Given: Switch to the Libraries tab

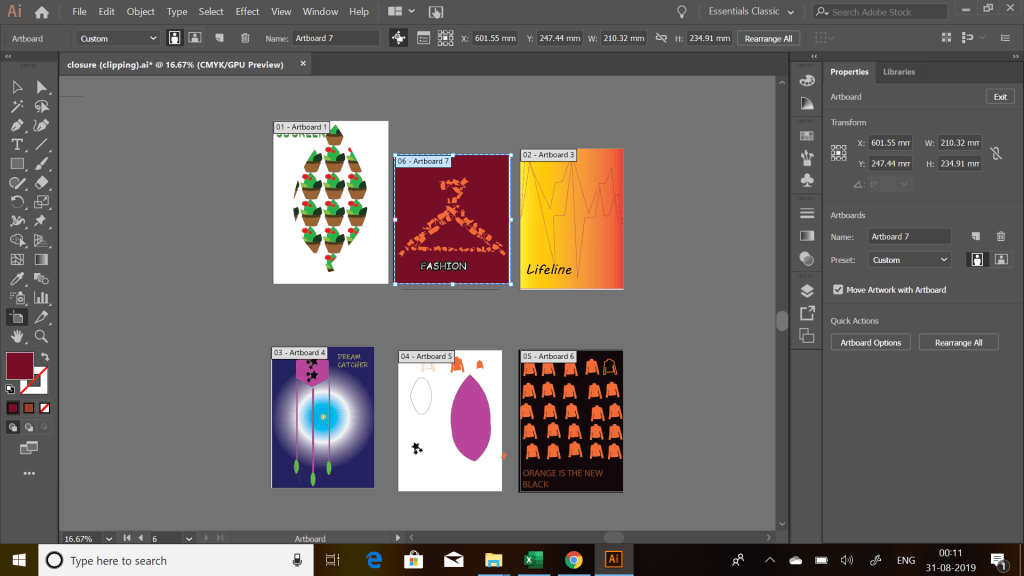Looking at the screenshot, I should pos(898,72).
